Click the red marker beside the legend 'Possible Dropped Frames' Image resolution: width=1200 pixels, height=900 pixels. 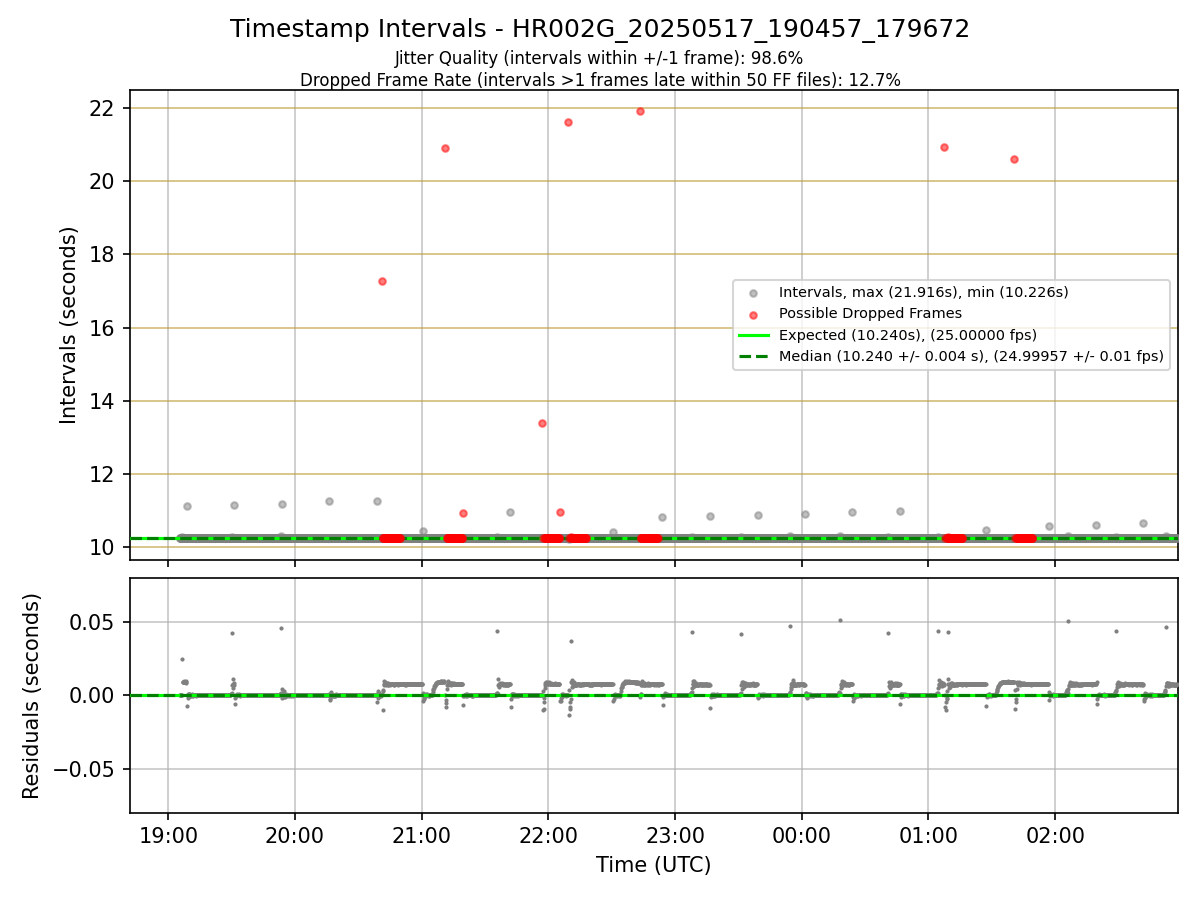(x=753, y=314)
